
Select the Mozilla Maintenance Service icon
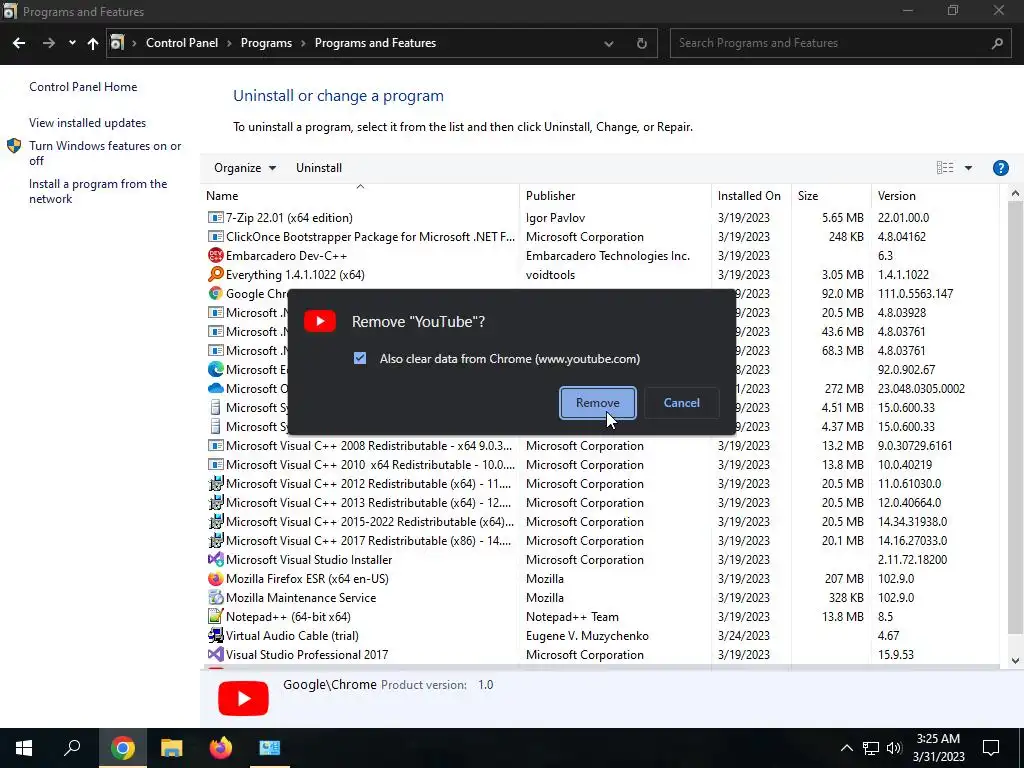[x=215, y=598]
